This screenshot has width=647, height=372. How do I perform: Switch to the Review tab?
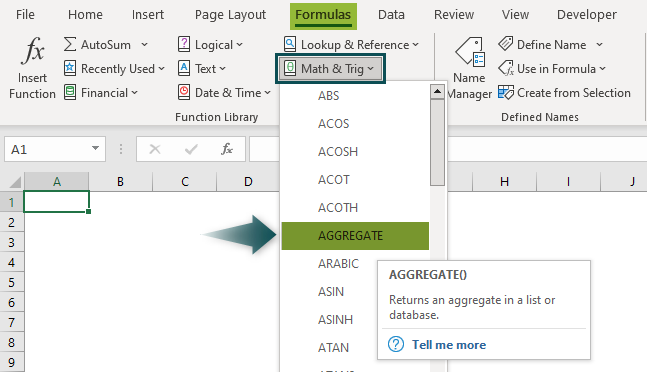[x=454, y=14]
